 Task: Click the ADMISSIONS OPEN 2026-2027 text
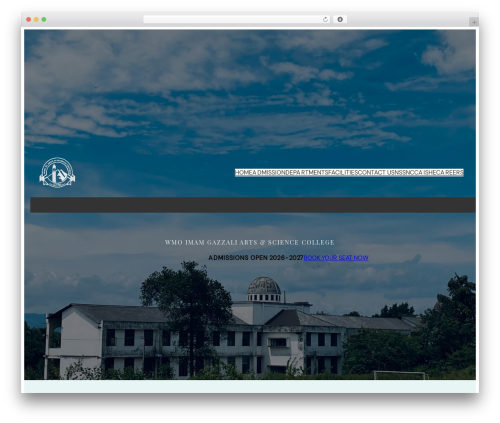pos(256,258)
